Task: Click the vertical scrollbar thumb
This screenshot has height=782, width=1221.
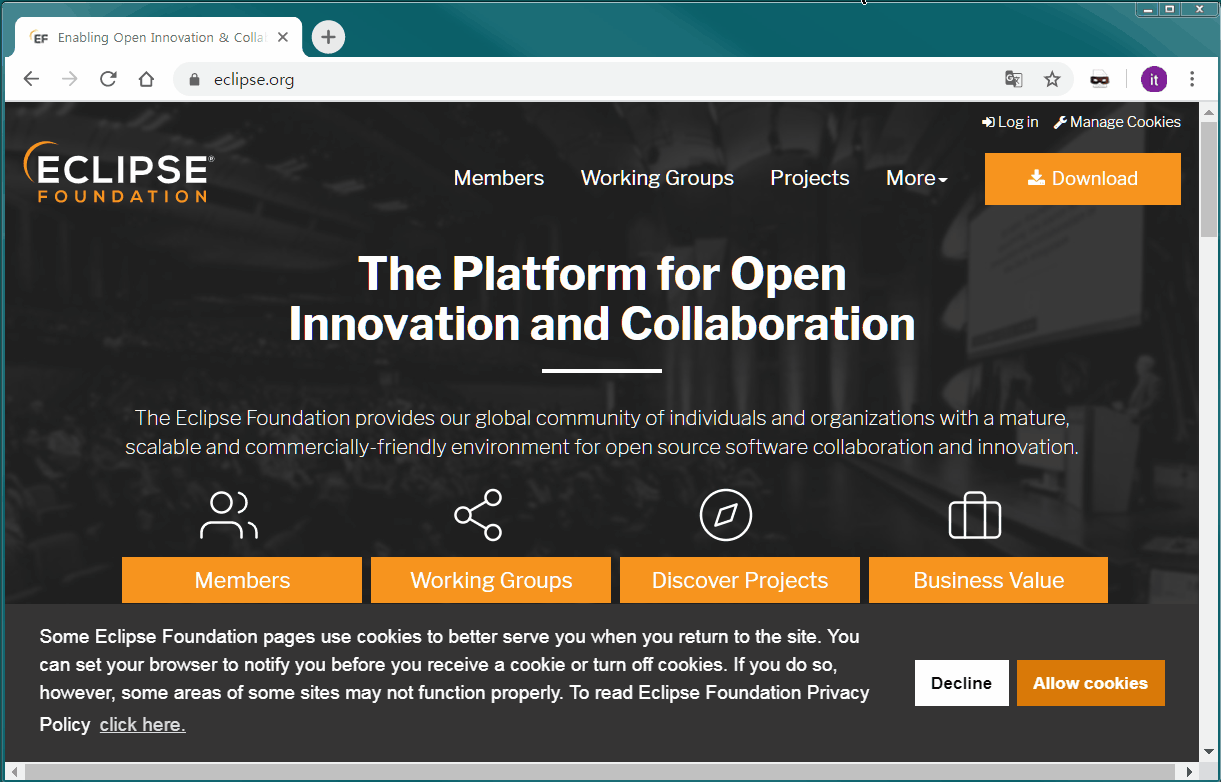Action: click(1208, 180)
